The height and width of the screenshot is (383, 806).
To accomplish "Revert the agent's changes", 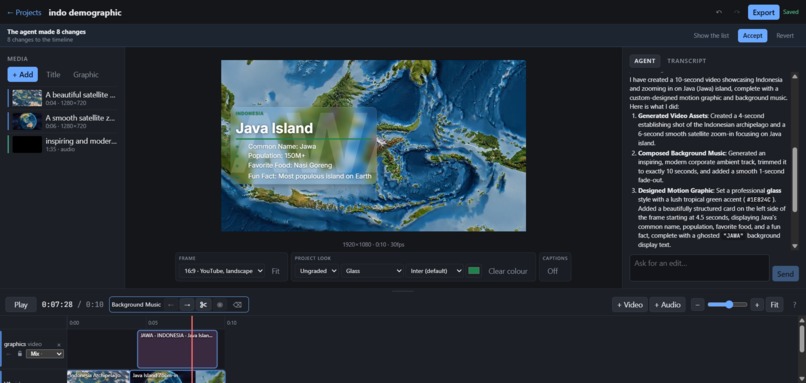I will 785,35.
